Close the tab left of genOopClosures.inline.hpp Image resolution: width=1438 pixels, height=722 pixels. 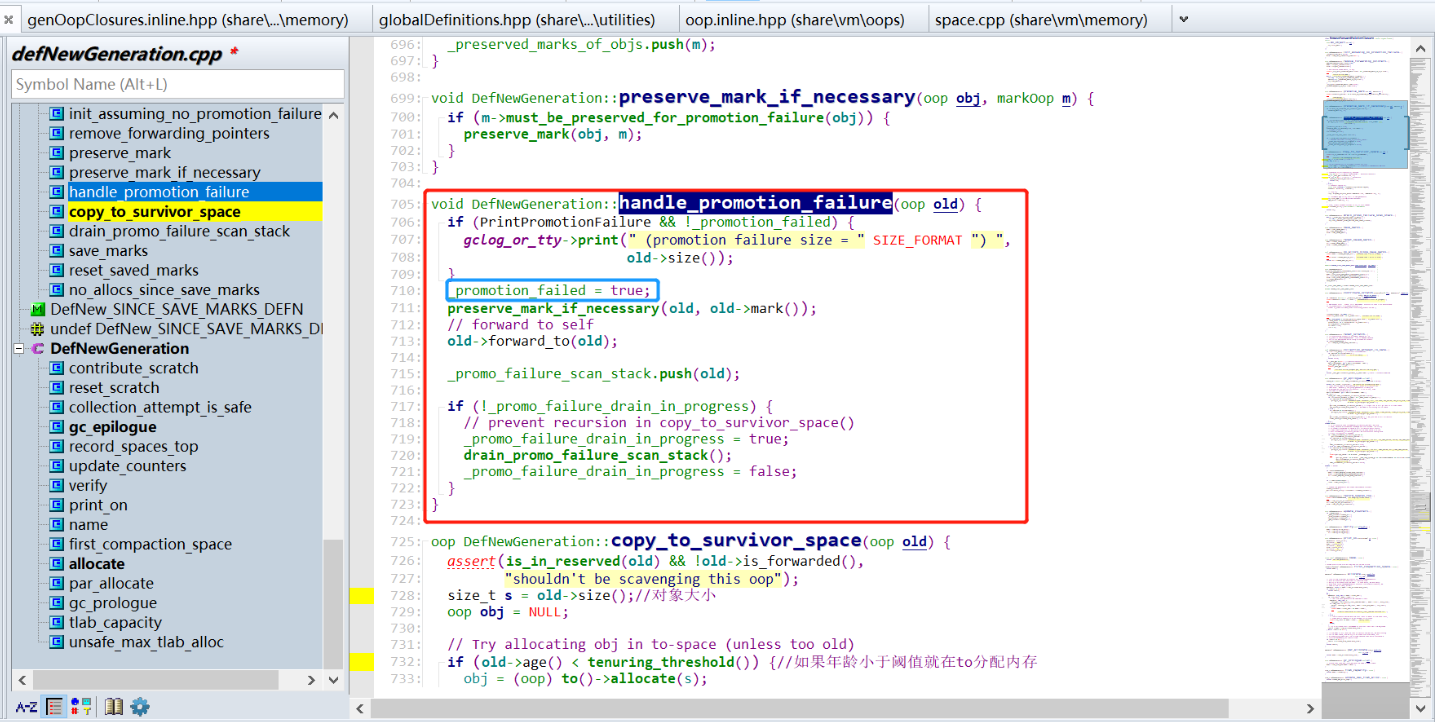(8, 19)
